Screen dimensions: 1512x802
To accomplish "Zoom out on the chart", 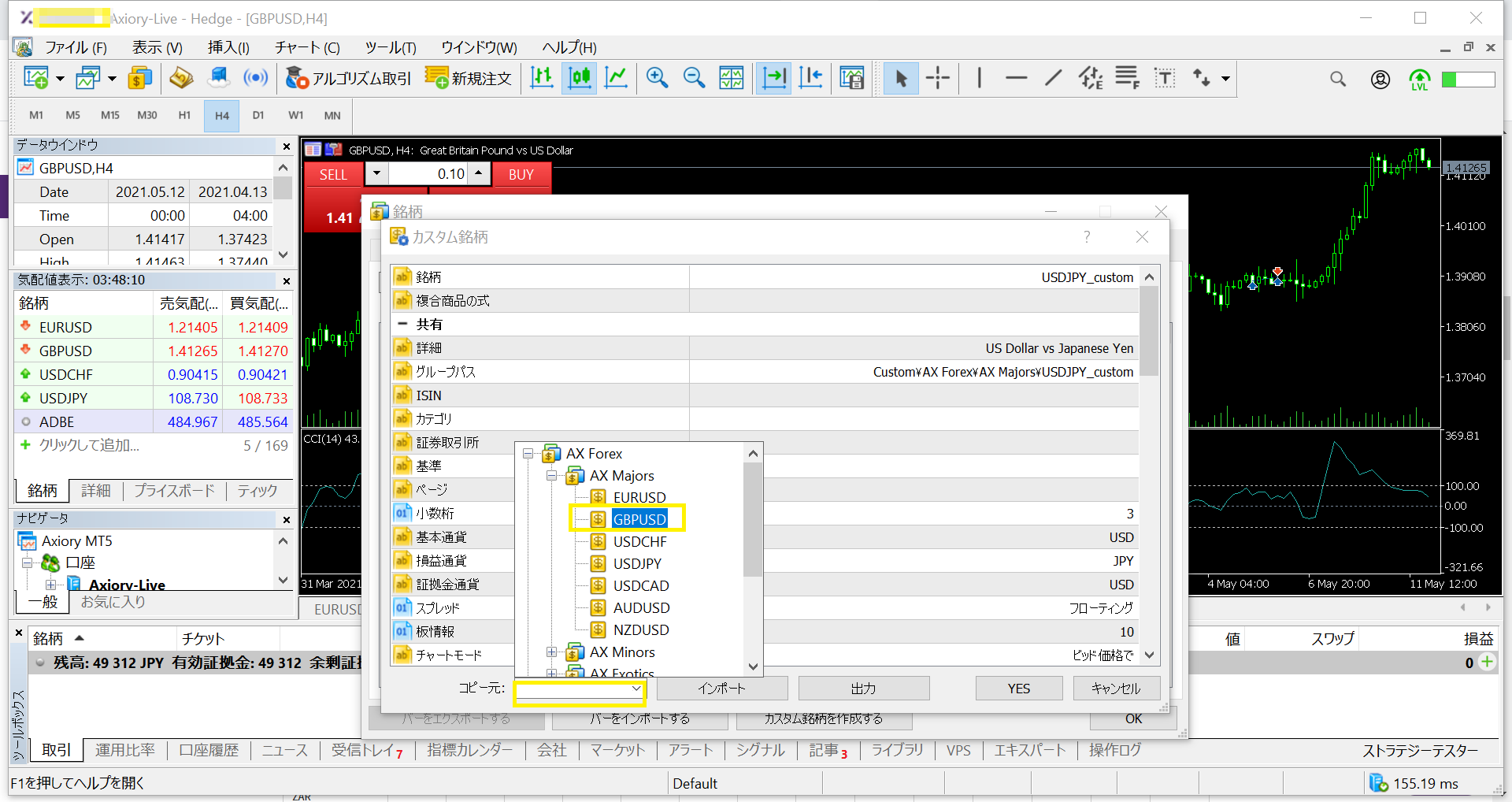I will (694, 78).
